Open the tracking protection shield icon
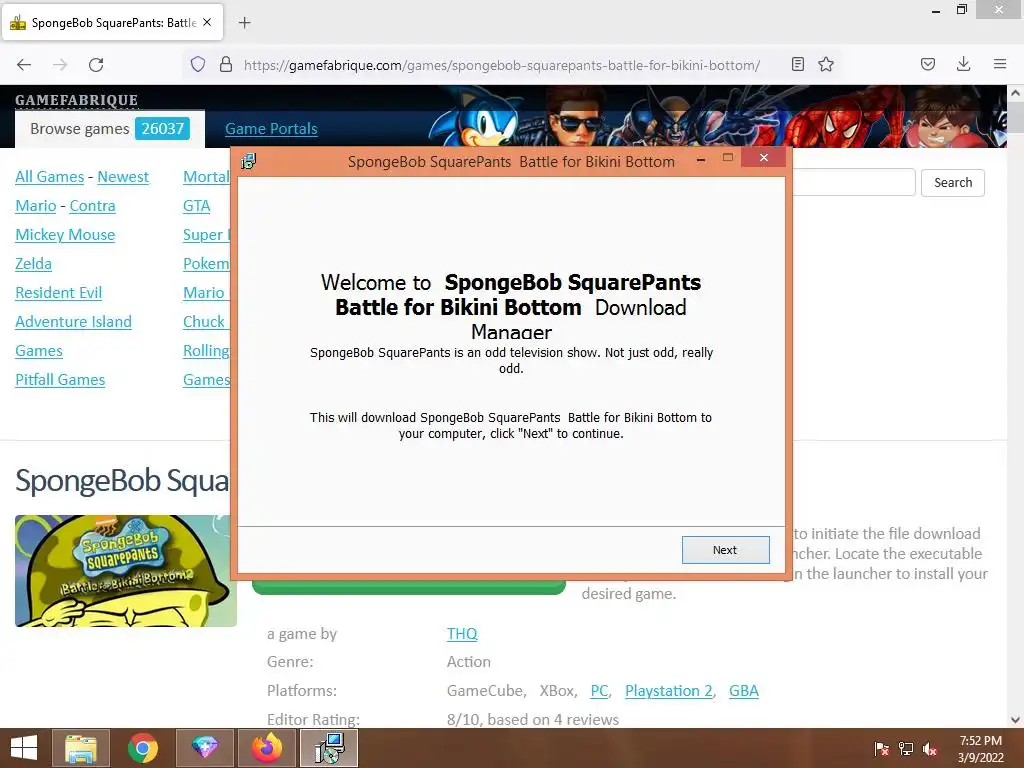Image resolution: width=1024 pixels, height=768 pixels. coord(198,64)
